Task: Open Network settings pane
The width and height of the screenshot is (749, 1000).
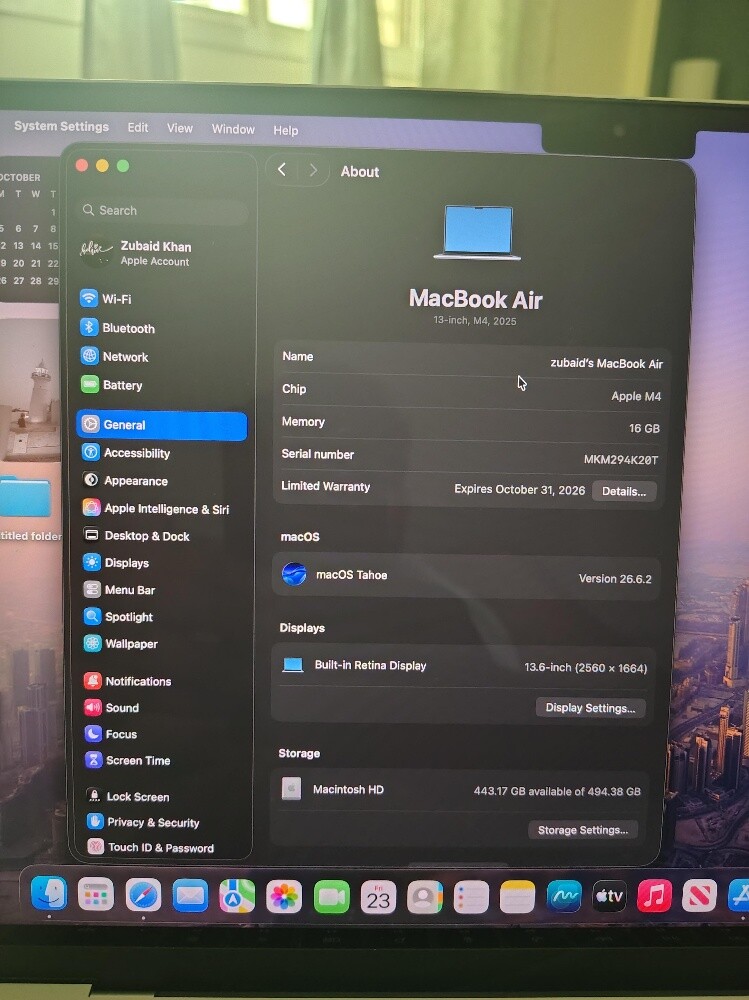Action: click(115, 357)
